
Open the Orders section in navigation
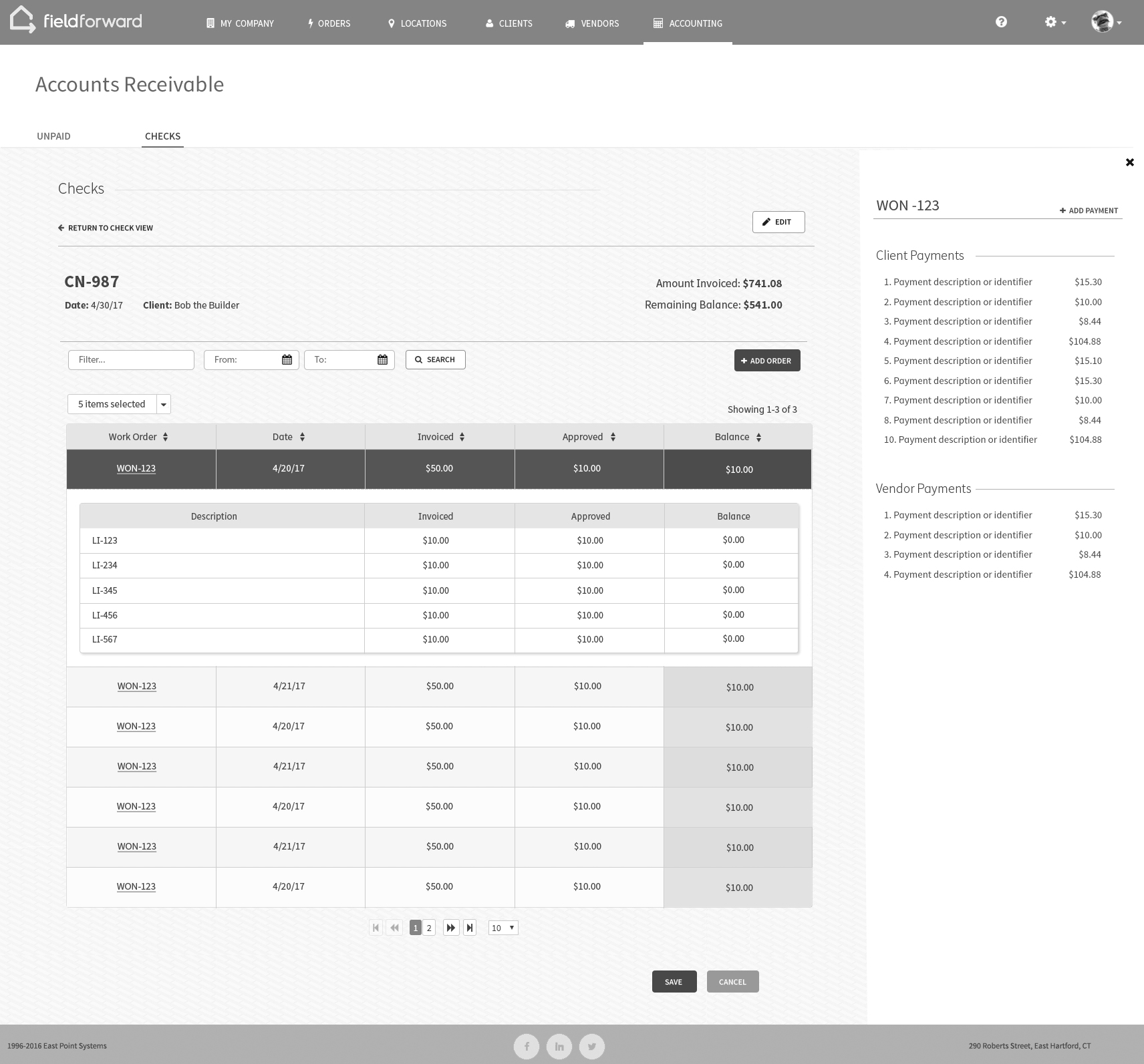pyautogui.click(x=329, y=23)
